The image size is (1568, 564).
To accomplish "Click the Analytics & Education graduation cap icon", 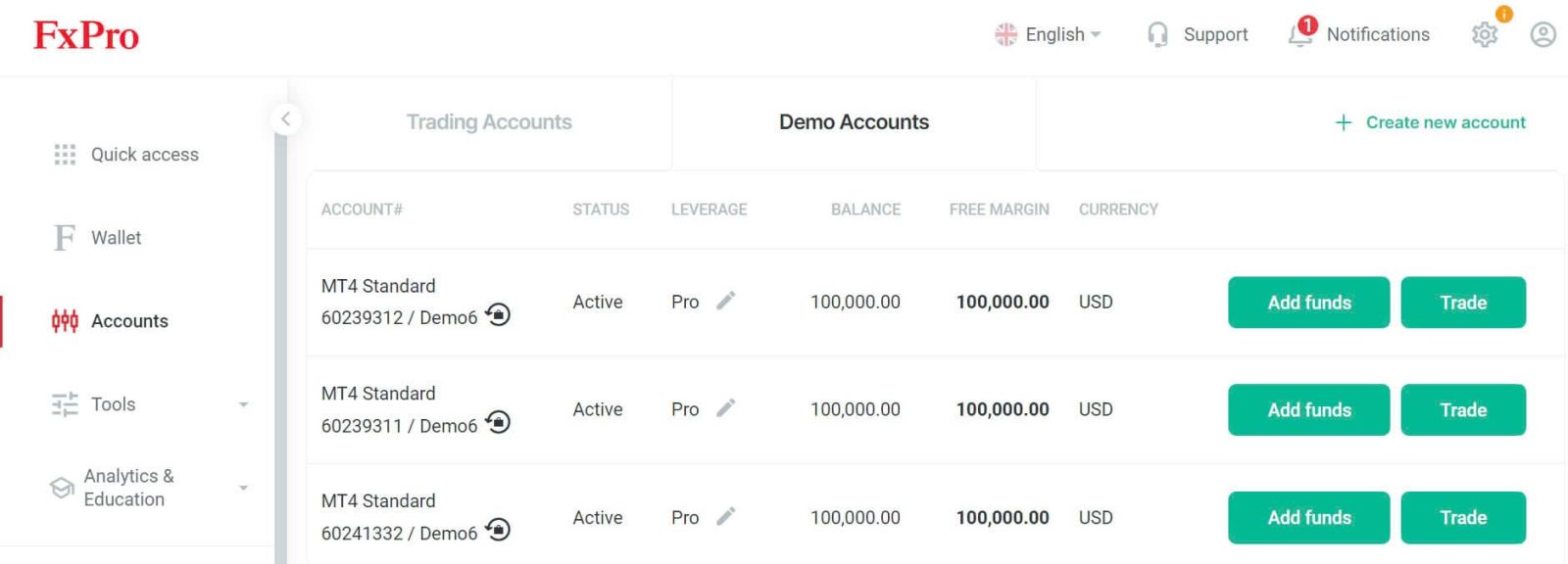I will 62,488.
